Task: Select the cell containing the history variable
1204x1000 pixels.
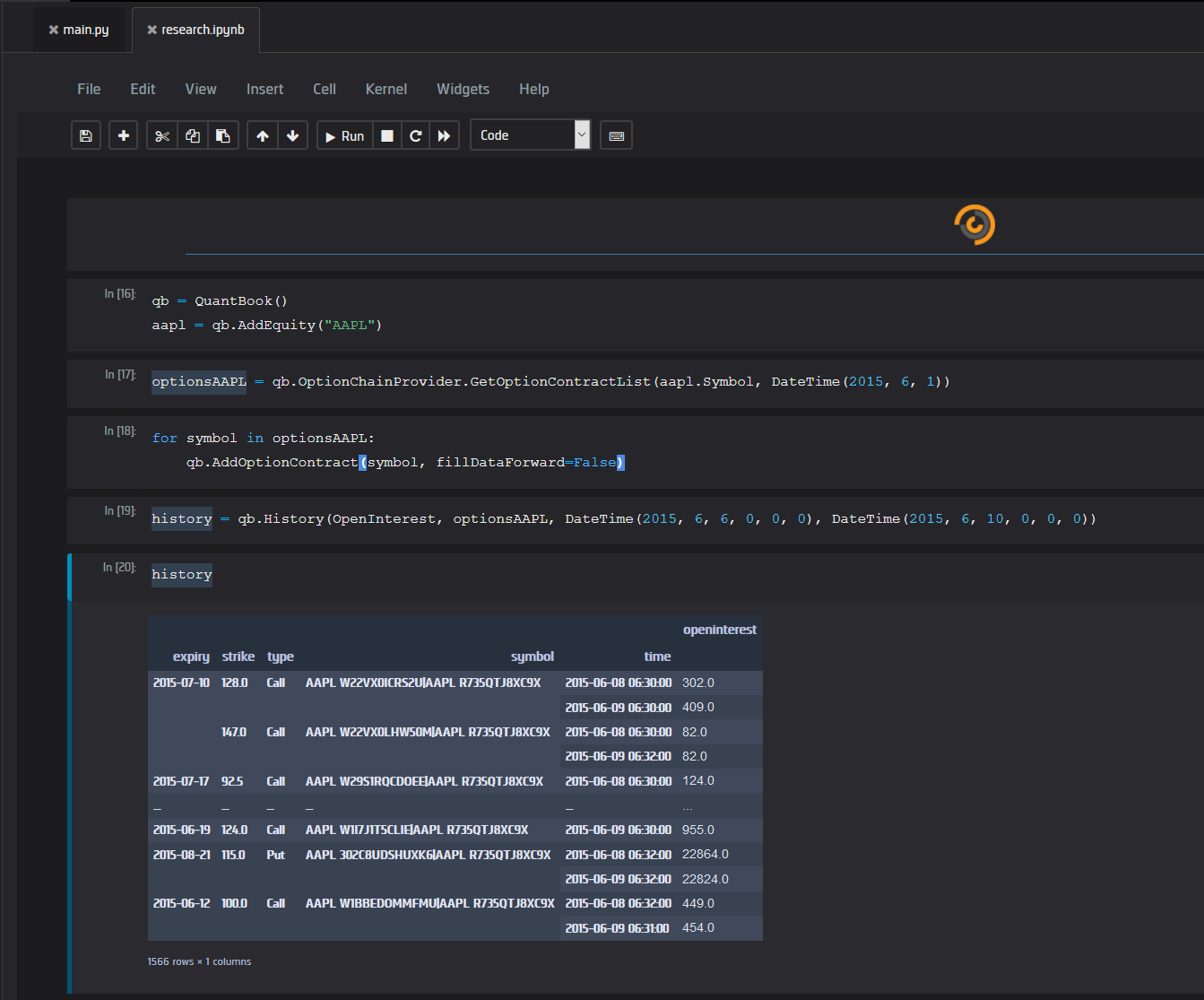Action: point(181,574)
